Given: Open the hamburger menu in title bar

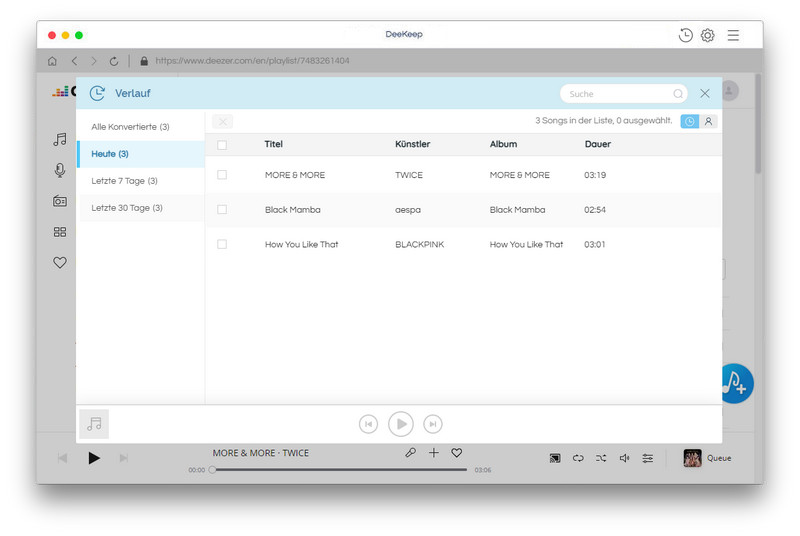Looking at the screenshot, I should [733, 35].
